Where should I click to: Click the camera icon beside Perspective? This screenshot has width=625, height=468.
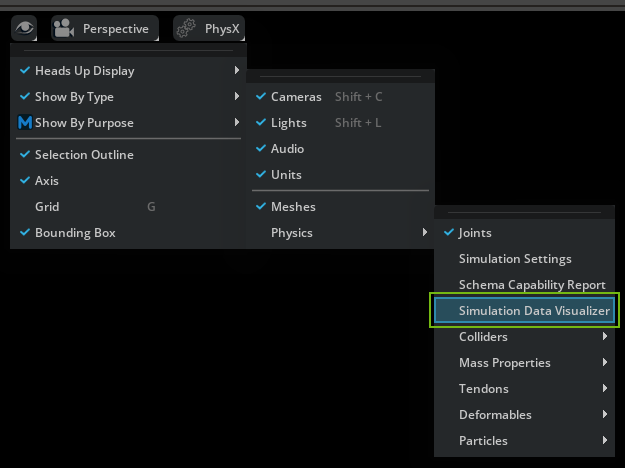[x=64, y=28]
